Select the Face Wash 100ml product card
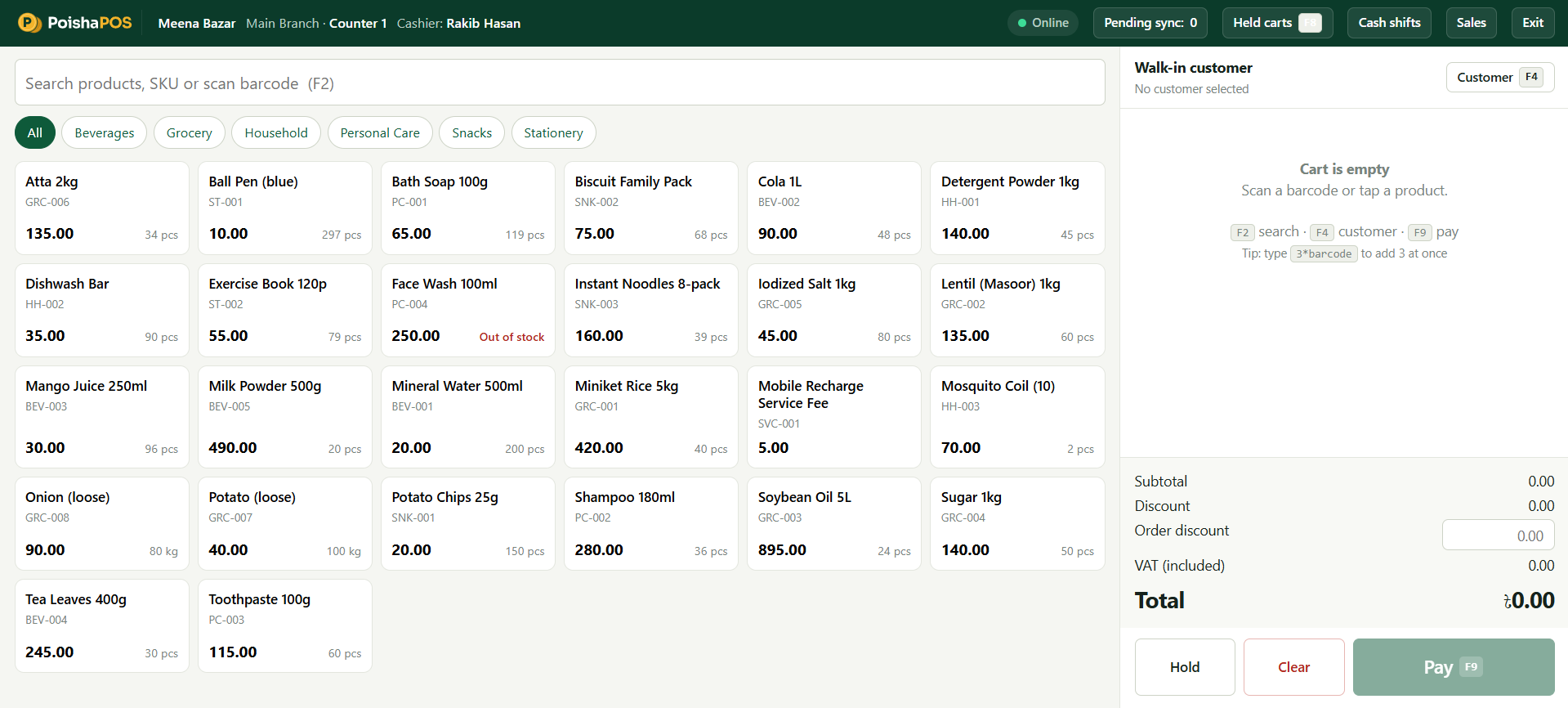This screenshot has width=1568, height=708. click(x=468, y=311)
